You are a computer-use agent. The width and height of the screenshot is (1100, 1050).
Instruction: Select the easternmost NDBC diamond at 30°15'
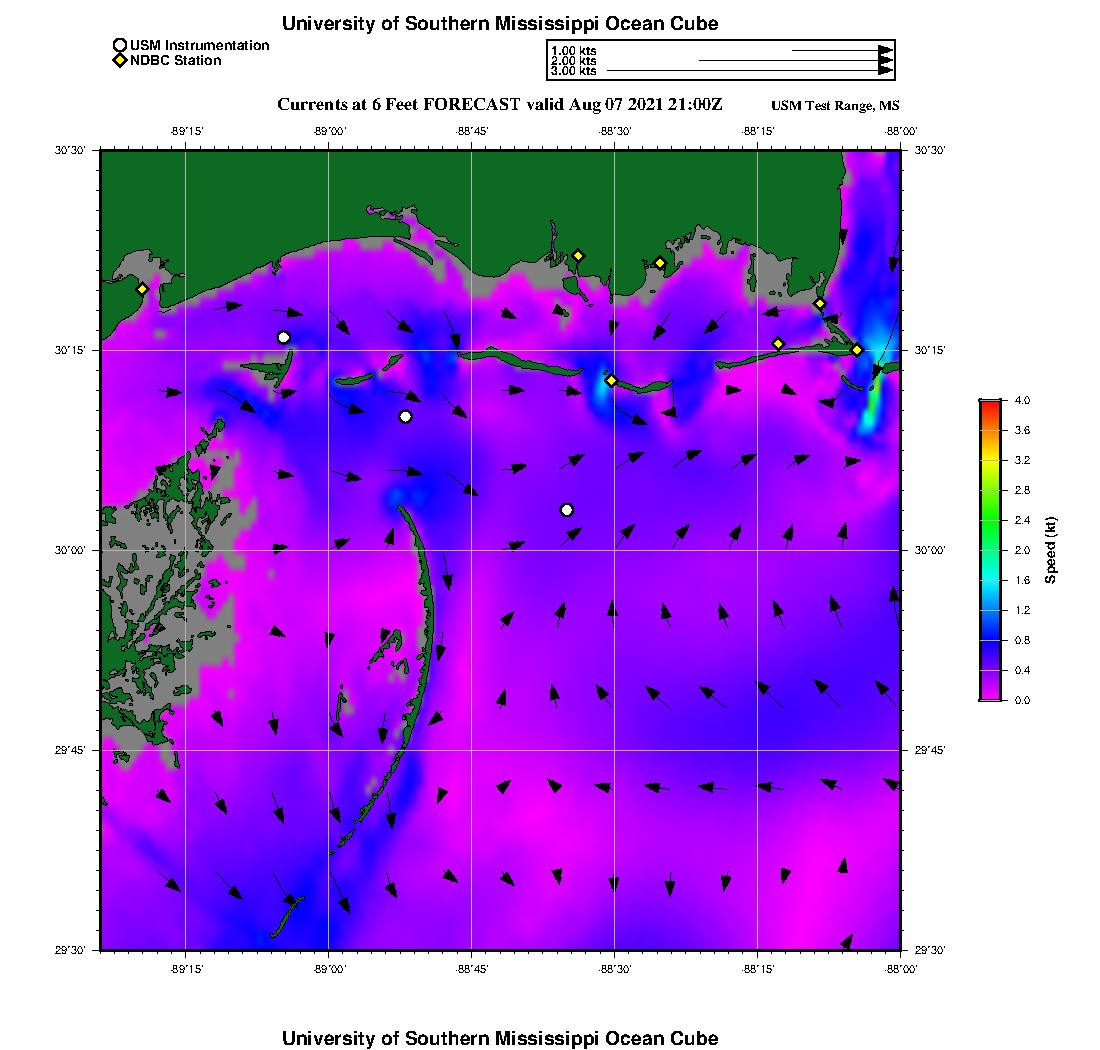857,349
